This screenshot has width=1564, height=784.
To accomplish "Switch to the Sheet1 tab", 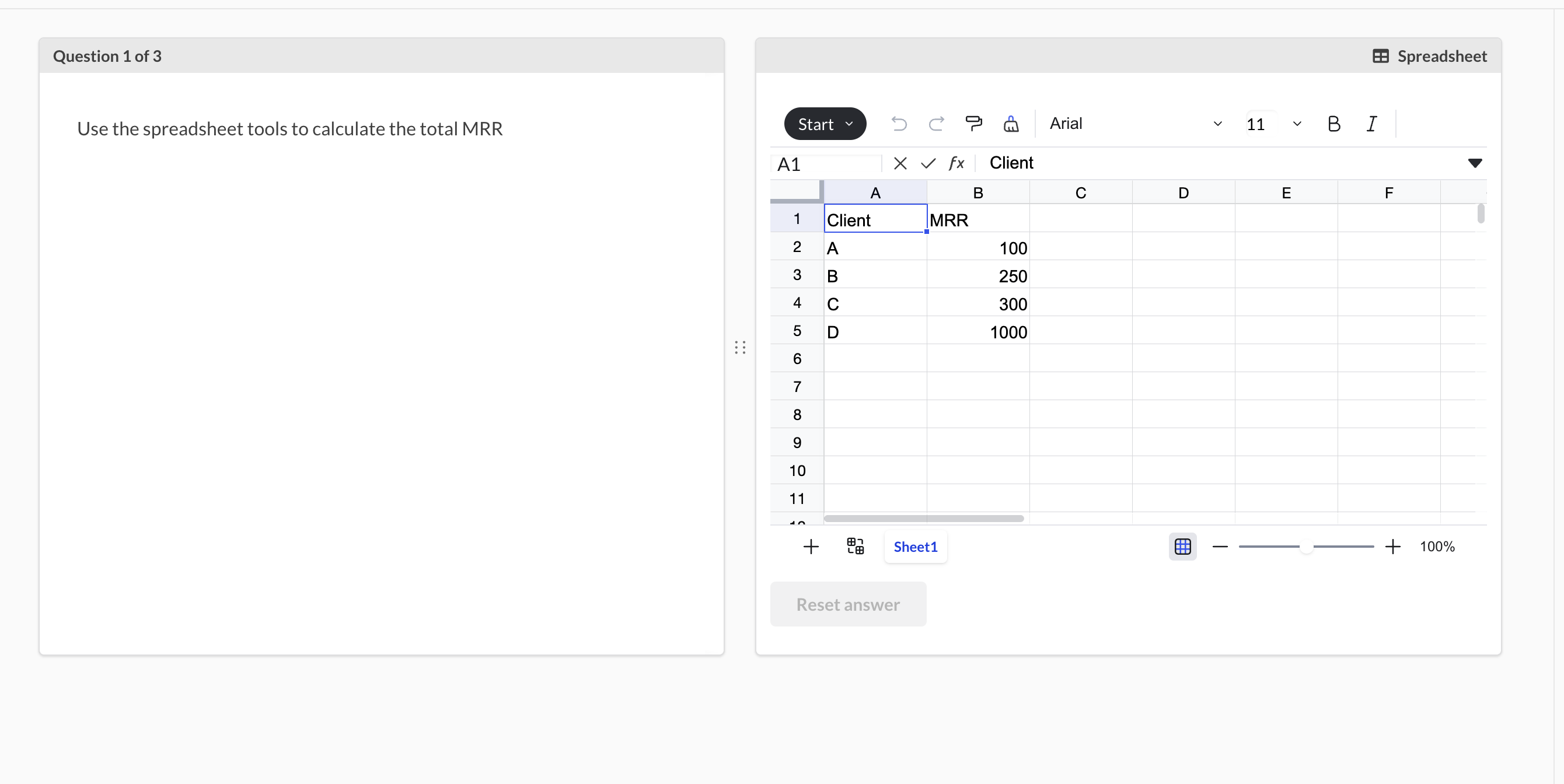I will pyautogui.click(x=915, y=547).
